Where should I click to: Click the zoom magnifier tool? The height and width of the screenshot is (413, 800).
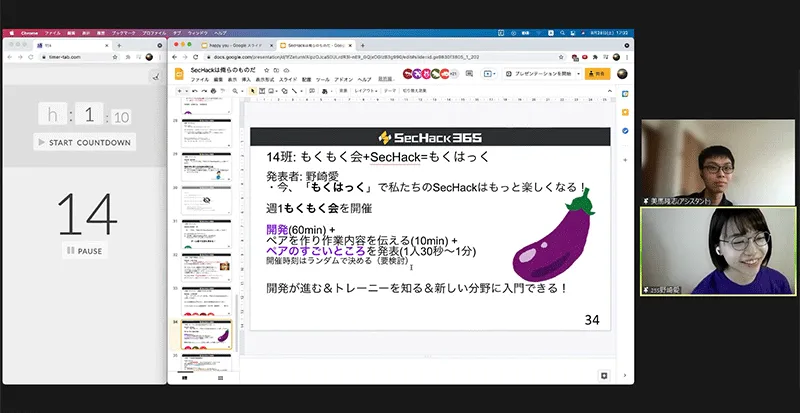tap(235, 91)
